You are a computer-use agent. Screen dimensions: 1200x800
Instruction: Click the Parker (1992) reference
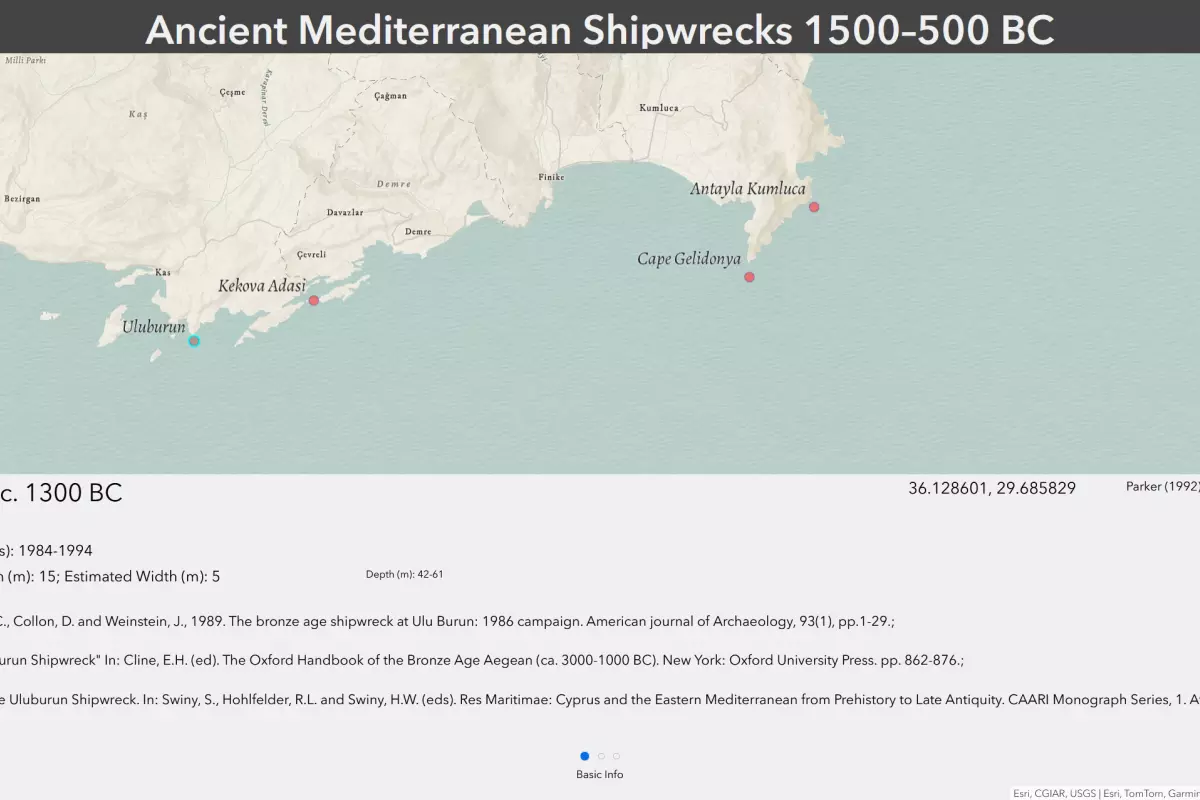tap(1162, 486)
